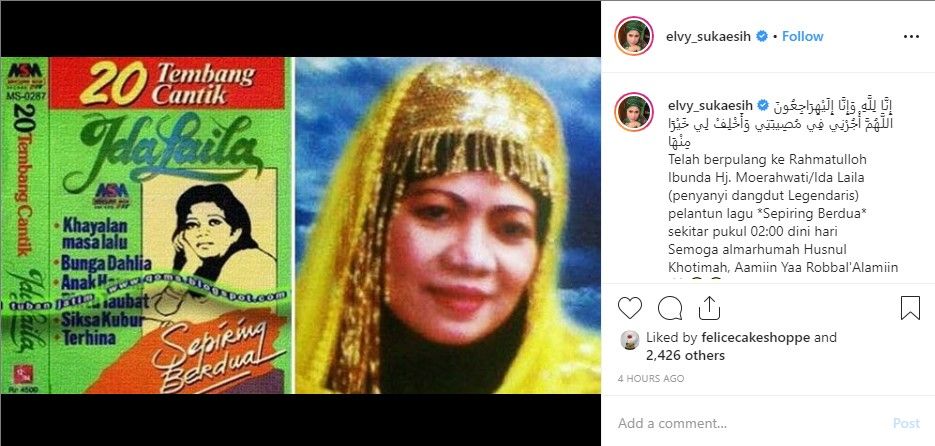Image resolution: width=935 pixels, height=446 pixels.
Task: Click the woman's portrait photo
Action: (448, 225)
